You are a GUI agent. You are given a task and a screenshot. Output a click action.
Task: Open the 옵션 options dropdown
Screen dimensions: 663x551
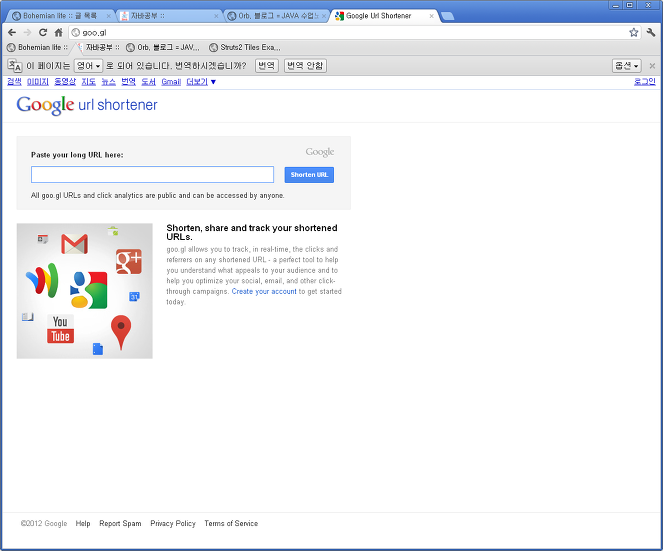(627, 66)
